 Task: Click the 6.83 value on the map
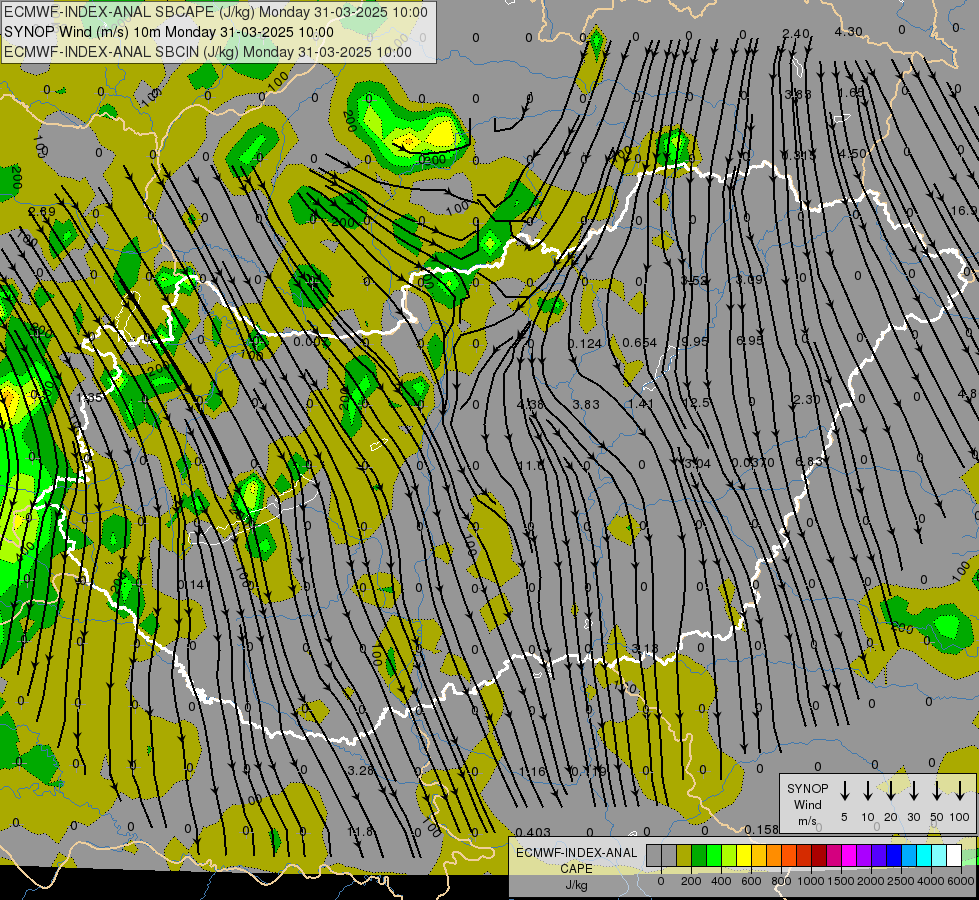809,461
